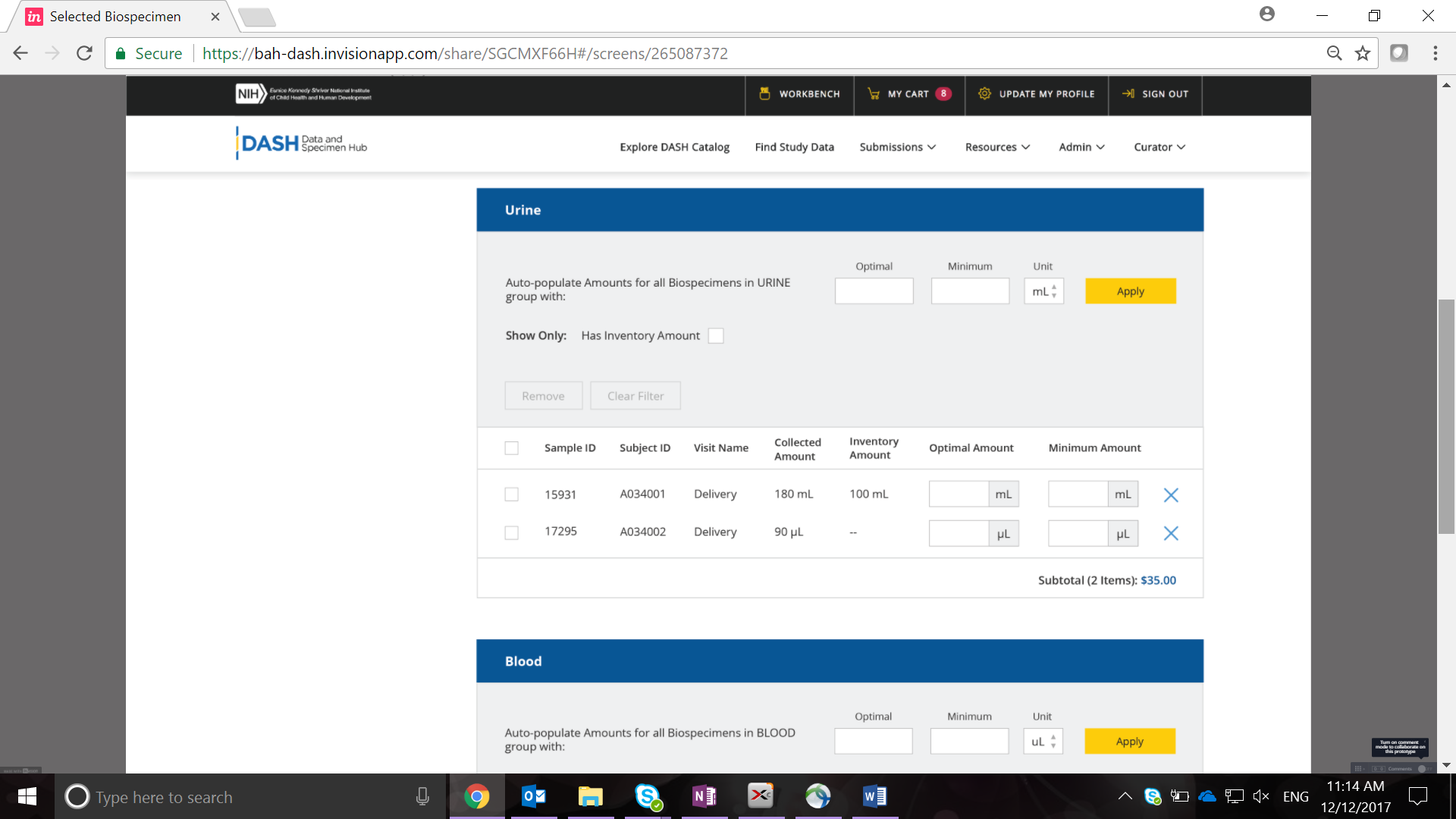The width and height of the screenshot is (1456, 819).
Task: Click Apply button in Urine section
Action: [x=1130, y=291]
